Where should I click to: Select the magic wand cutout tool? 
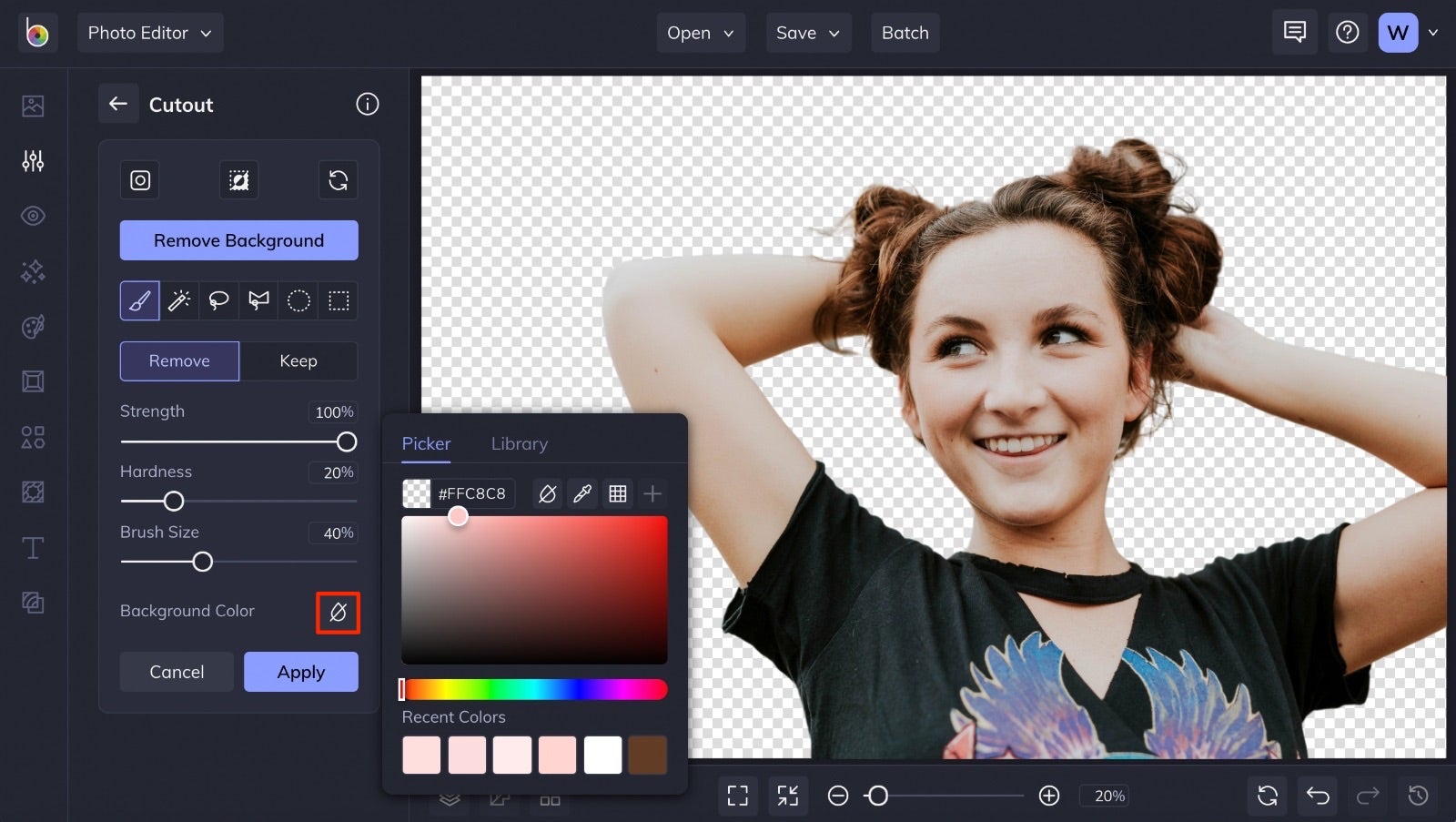point(178,300)
